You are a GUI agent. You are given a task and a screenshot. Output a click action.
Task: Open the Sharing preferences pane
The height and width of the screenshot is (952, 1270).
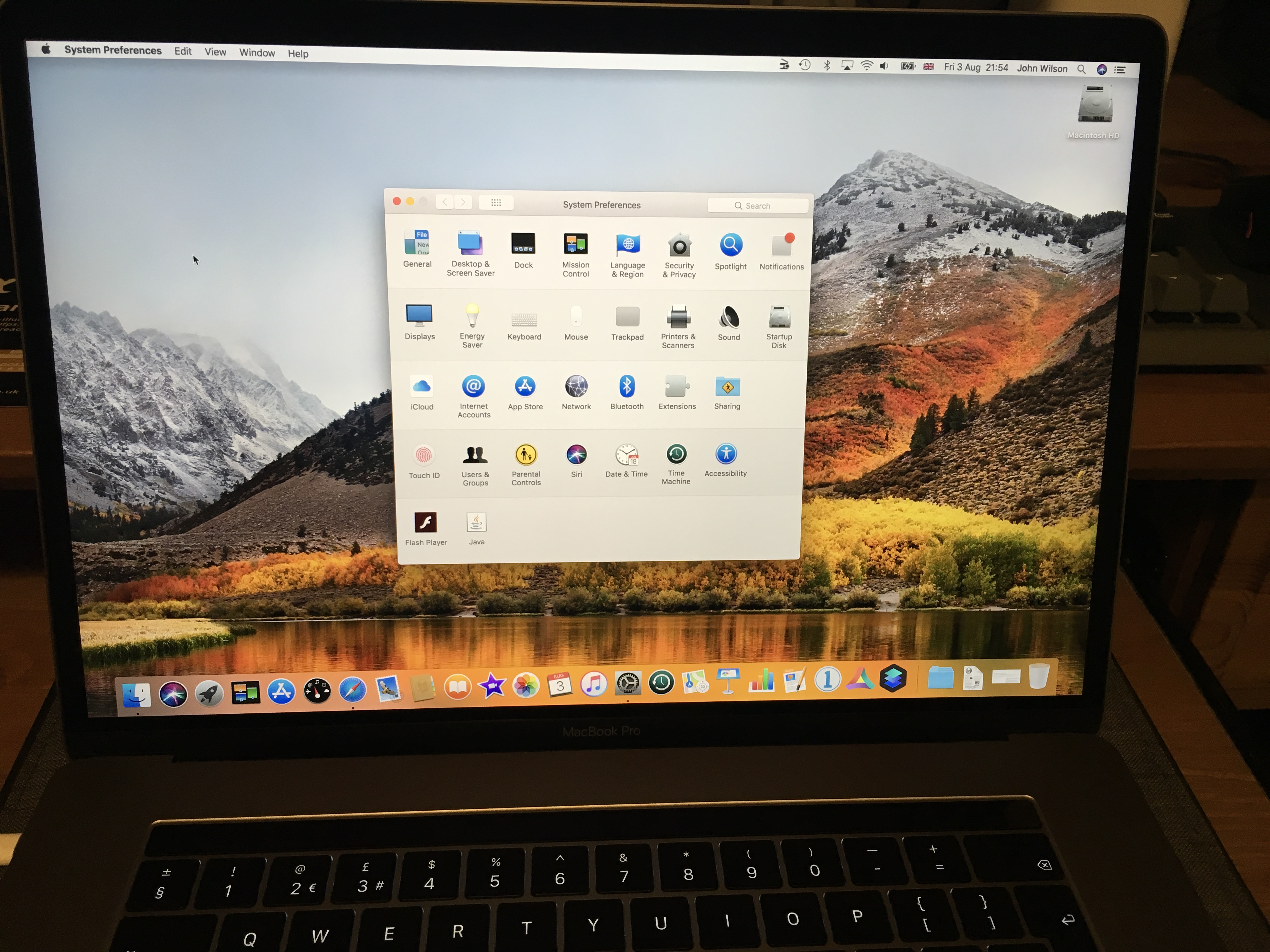click(x=727, y=393)
